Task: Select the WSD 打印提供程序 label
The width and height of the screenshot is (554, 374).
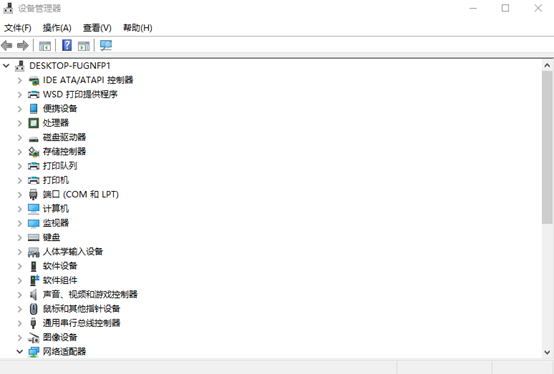Action: 80,94
